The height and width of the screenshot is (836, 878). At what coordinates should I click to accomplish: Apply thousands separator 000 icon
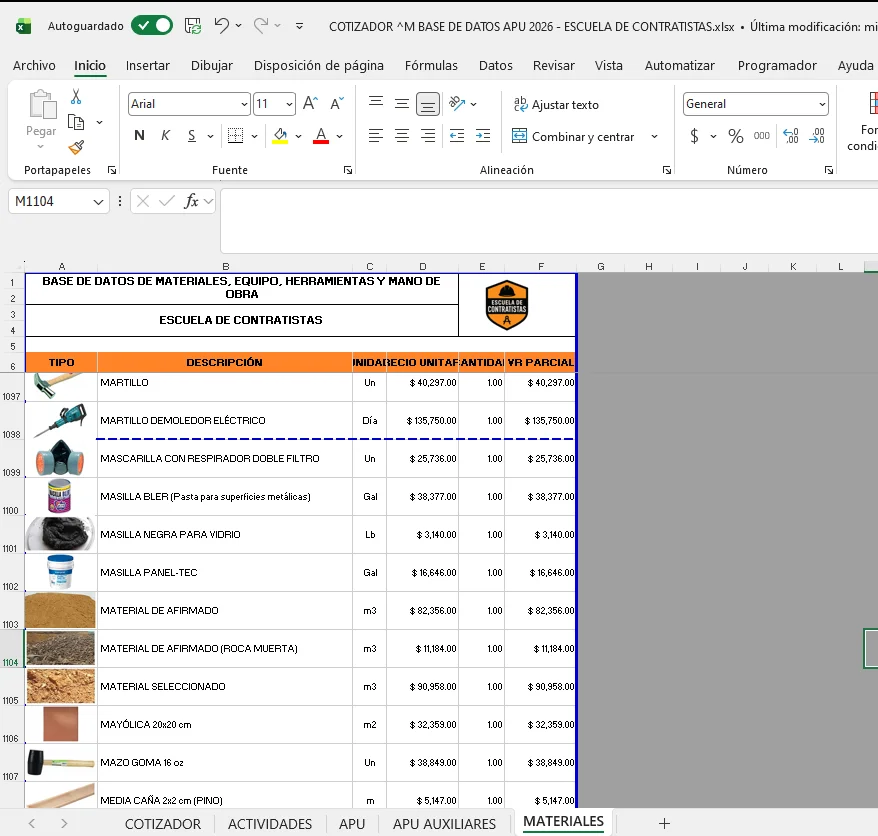(762, 136)
